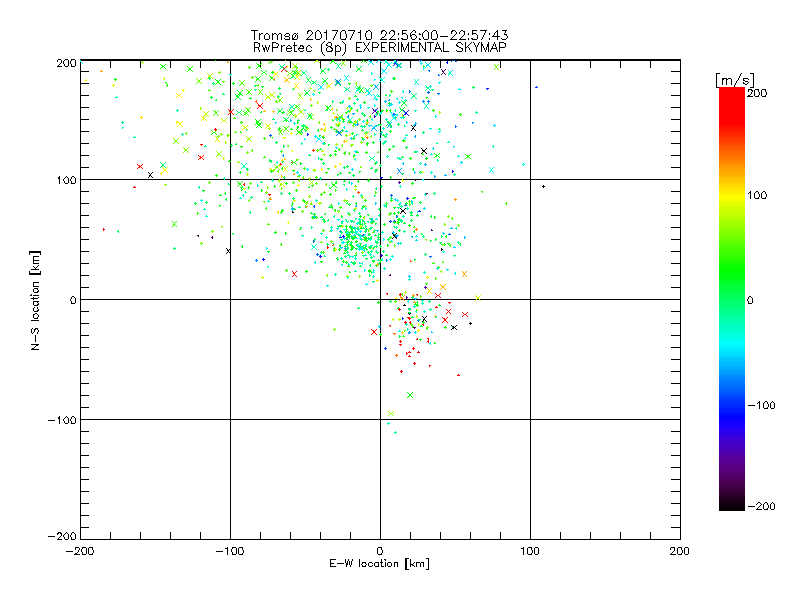Click the colorbar label '-200'
The image size is (800, 600).
point(761,506)
